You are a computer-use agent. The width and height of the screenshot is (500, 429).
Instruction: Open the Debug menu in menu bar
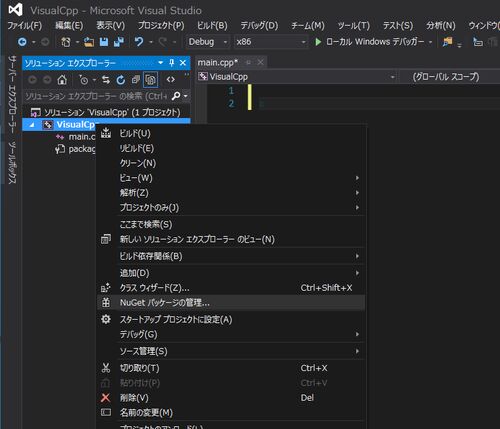click(259, 25)
